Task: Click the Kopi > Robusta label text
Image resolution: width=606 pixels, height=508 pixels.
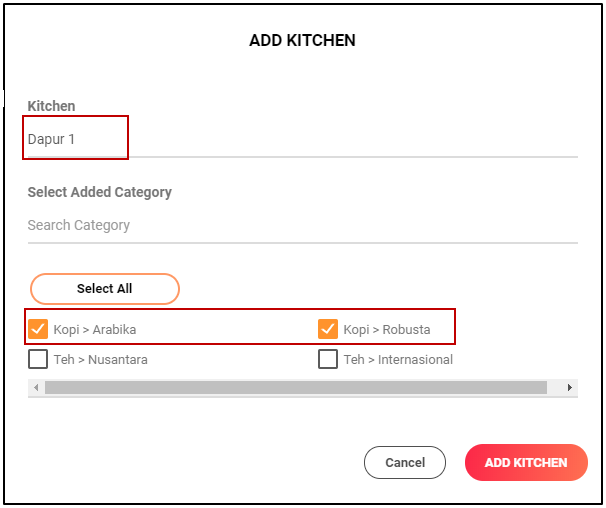Action: click(387, 329)
